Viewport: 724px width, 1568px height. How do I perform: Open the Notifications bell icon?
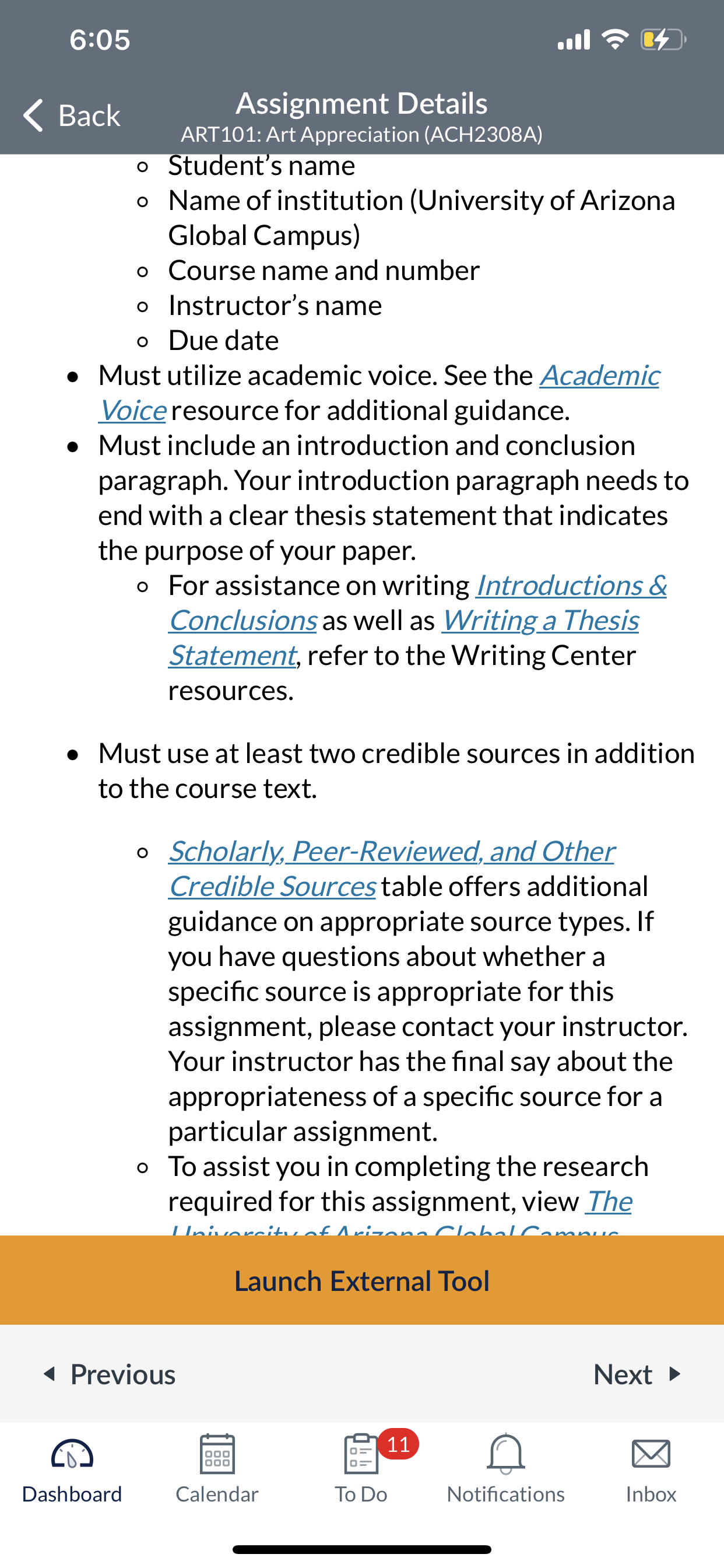tap(505, 1454)
